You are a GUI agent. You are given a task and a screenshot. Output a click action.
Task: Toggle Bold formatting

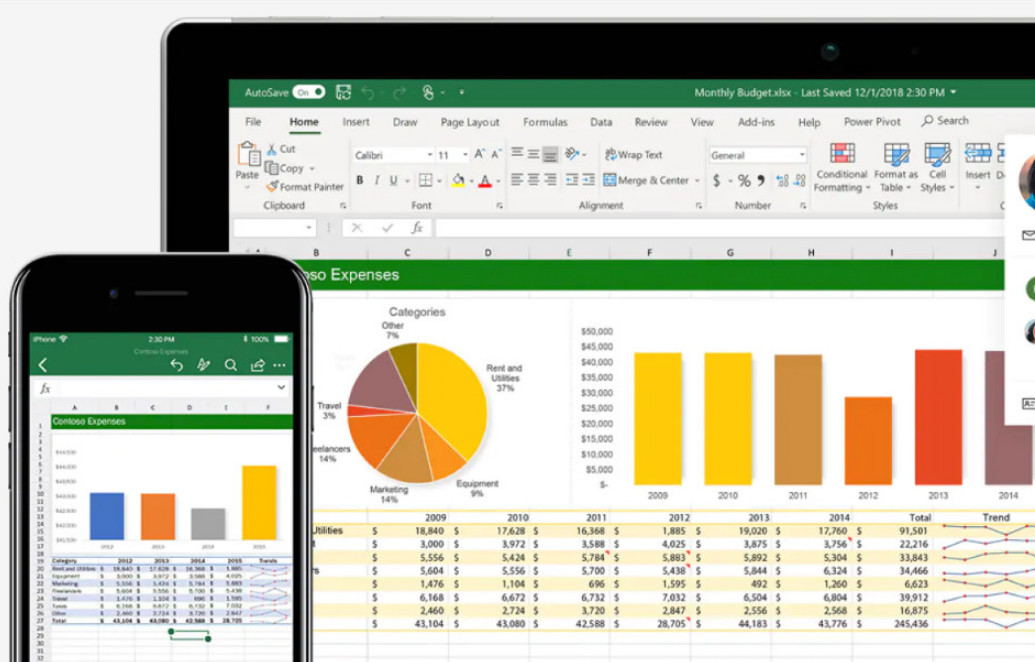click(x=360, y=180)
